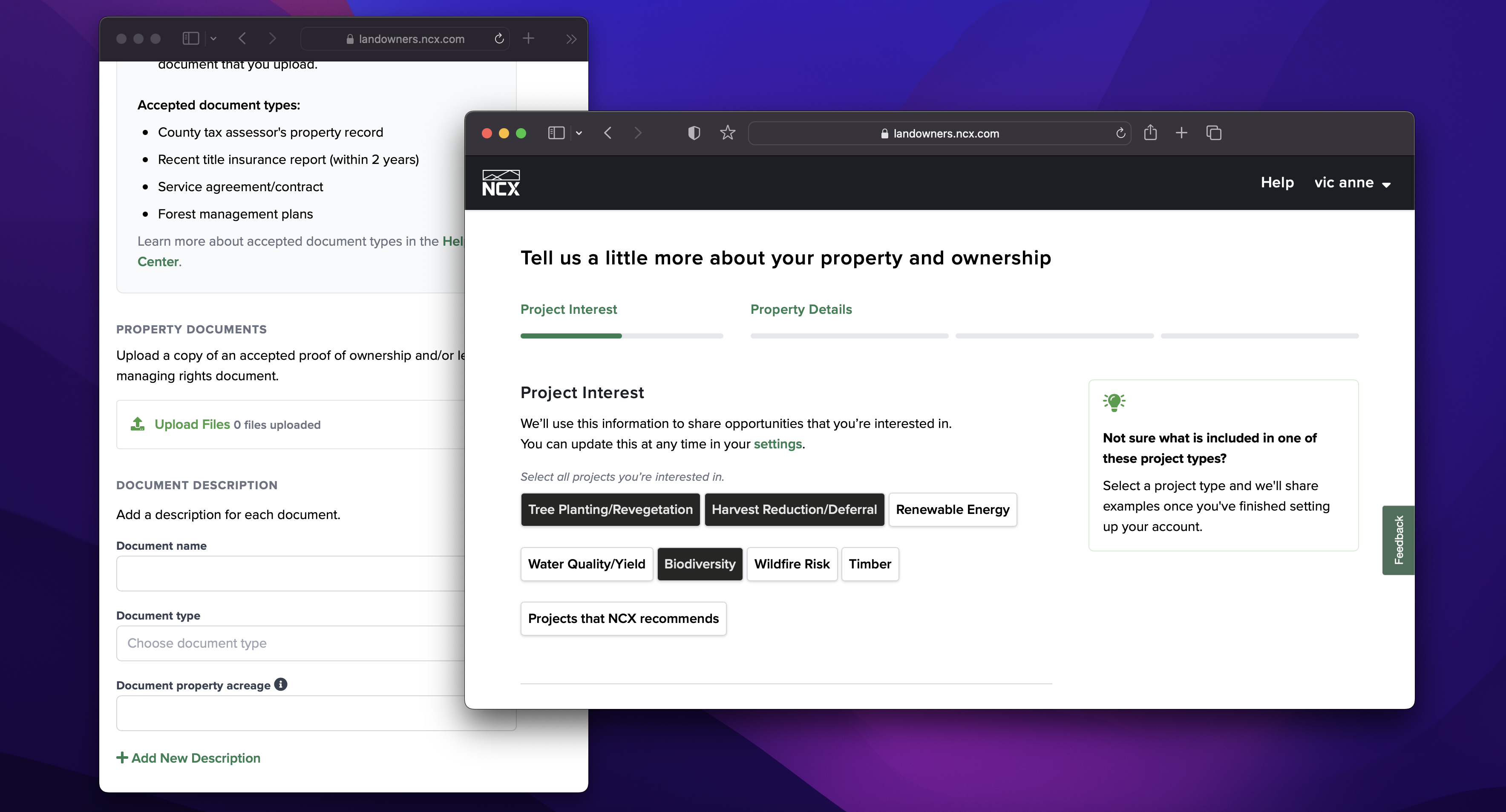Deselect Harvest Reduction/Deferral project
1506x812 pixels.
794,509
